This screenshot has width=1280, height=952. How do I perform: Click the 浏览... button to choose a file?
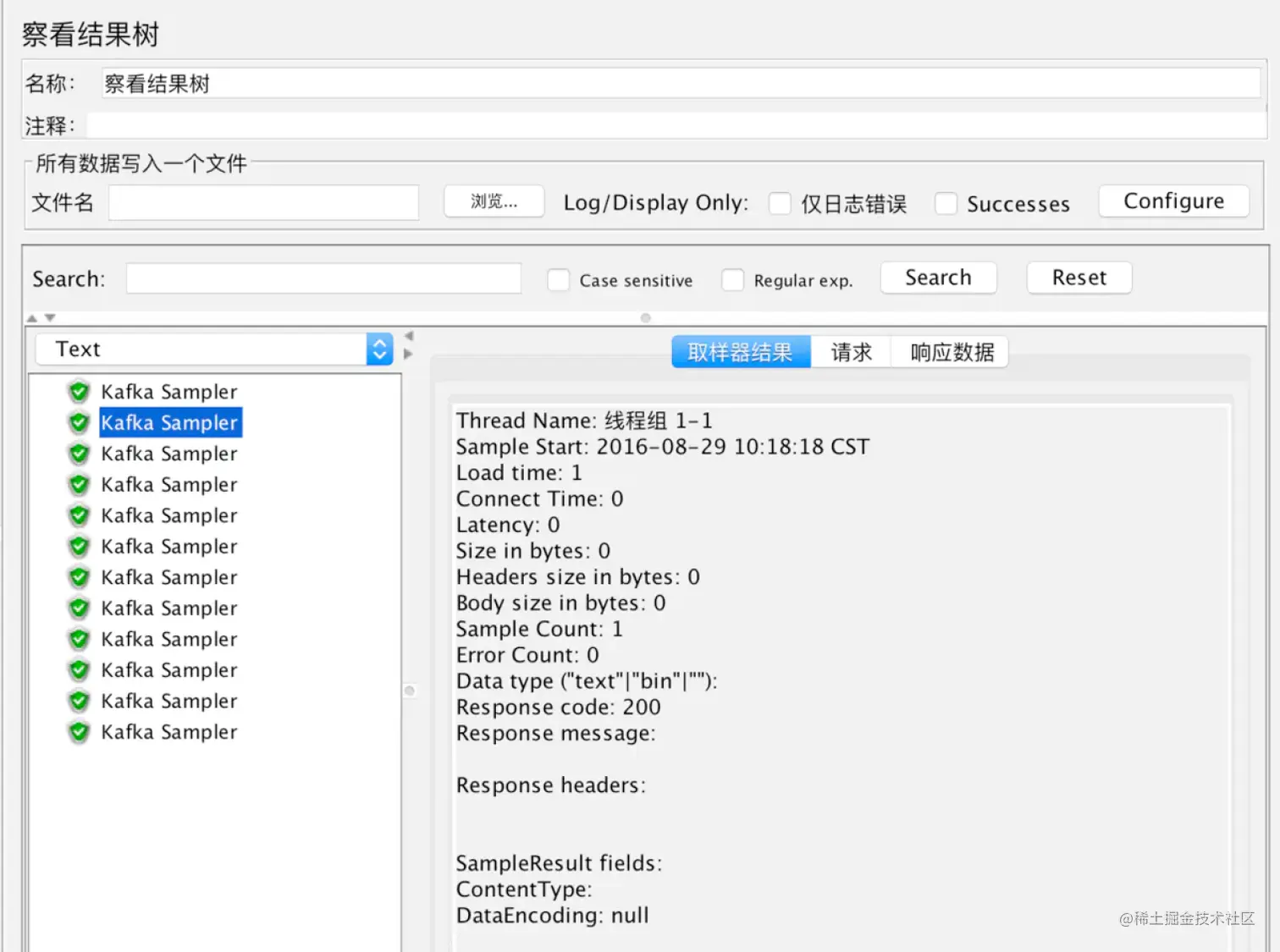pos(494,201)
